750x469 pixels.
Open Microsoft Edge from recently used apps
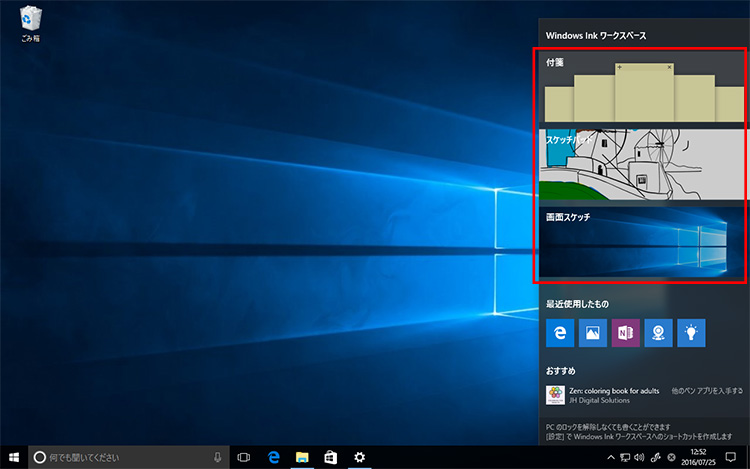click(560, 333)
